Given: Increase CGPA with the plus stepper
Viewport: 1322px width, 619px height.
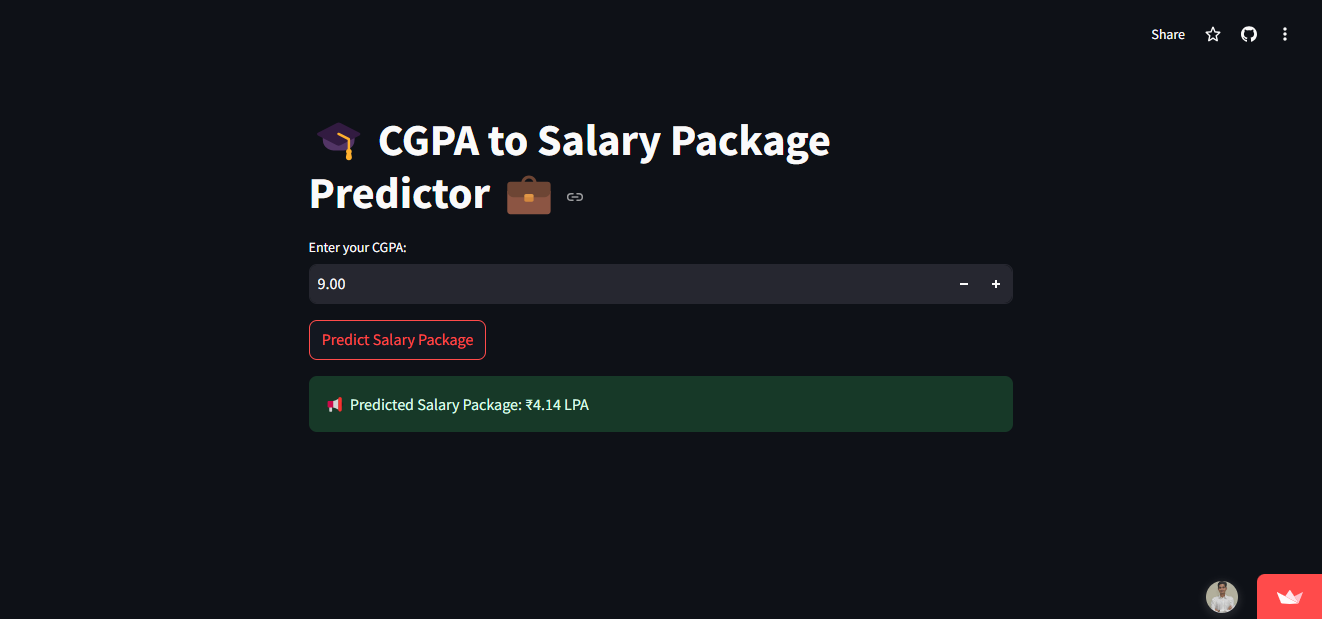Looking at the screenshot, I should pyautogui.click(x=996, y=284).
